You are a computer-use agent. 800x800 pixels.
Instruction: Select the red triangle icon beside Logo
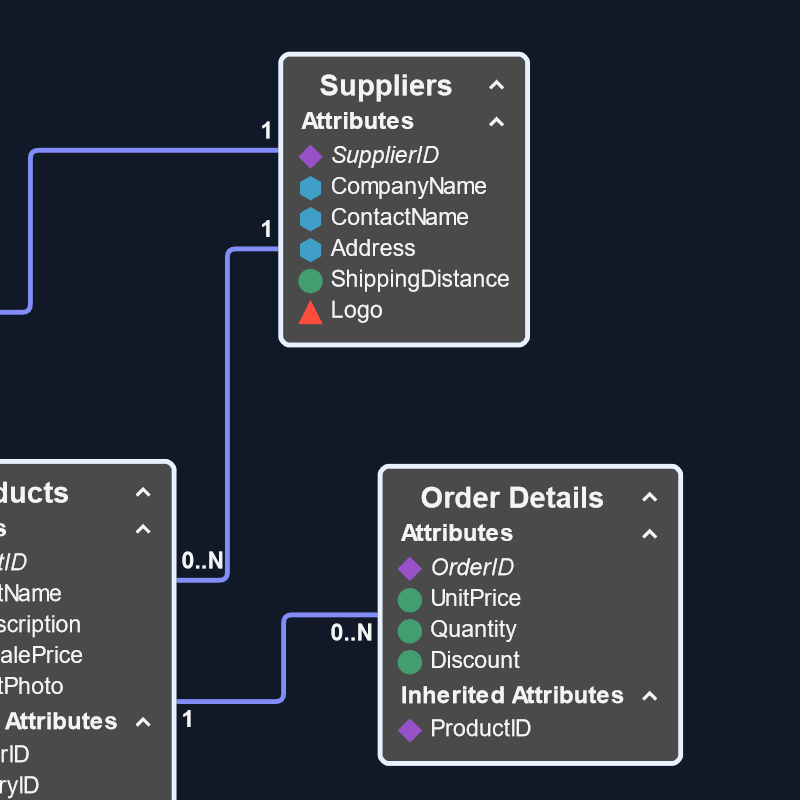click(310, 311)
